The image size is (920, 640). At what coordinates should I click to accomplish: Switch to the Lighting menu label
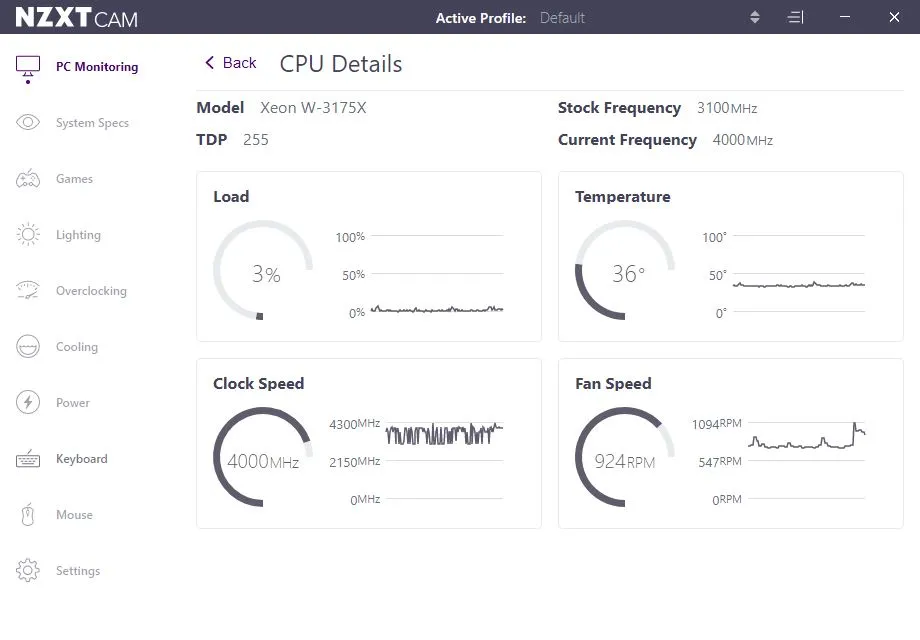click(x=78, y=235)
